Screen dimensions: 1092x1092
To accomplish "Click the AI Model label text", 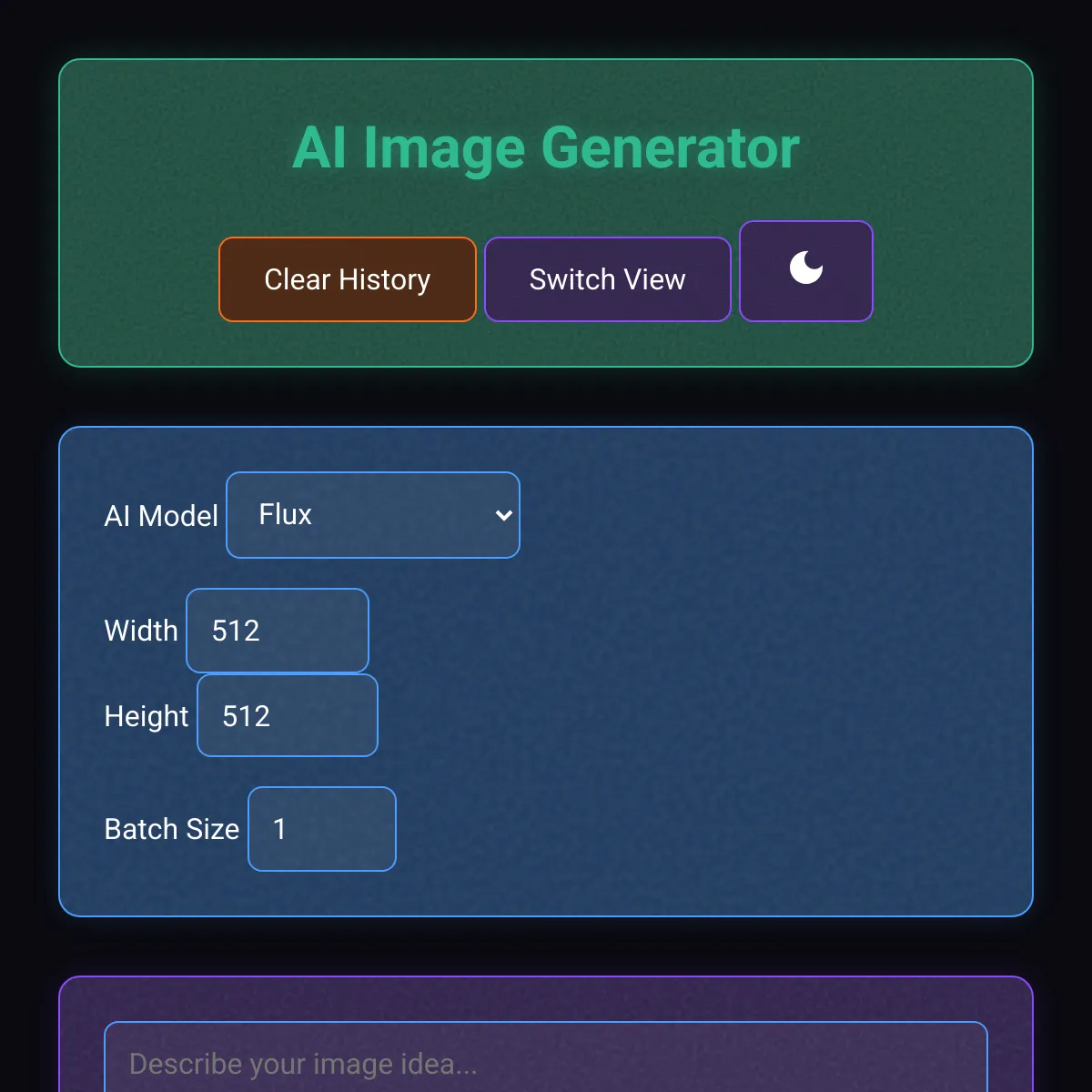I will point(161,516).
